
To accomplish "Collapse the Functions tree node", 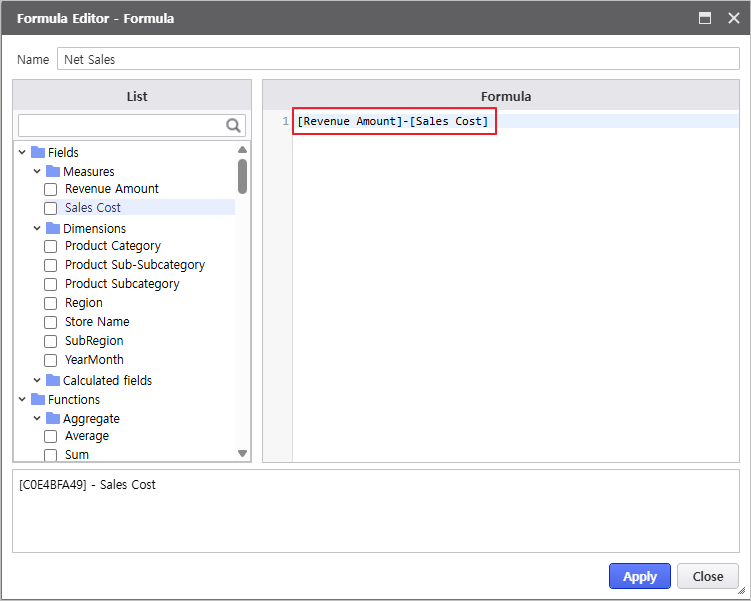I will pyautogui.click(x=22, y=399).
